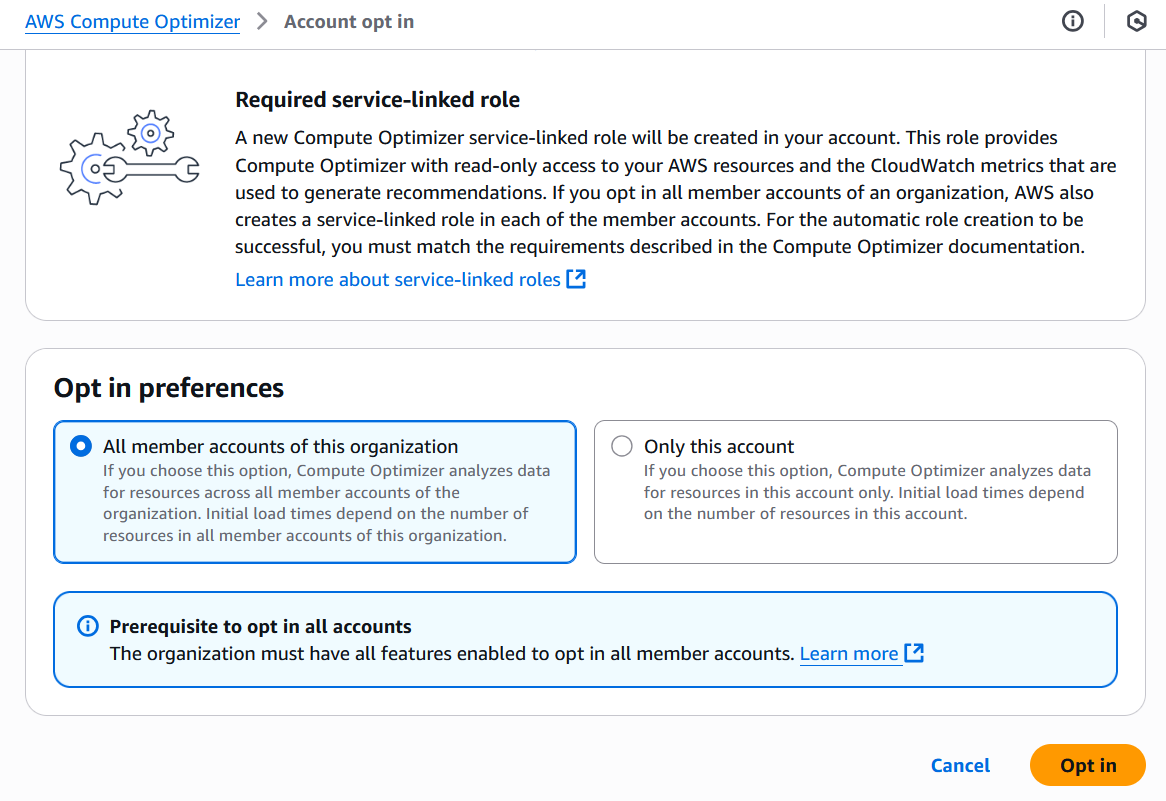1166x801 pixels.
Task: Click the Prerequisite to opt in all accounts title
Action: pyautogui.click(x=260, y=626)
